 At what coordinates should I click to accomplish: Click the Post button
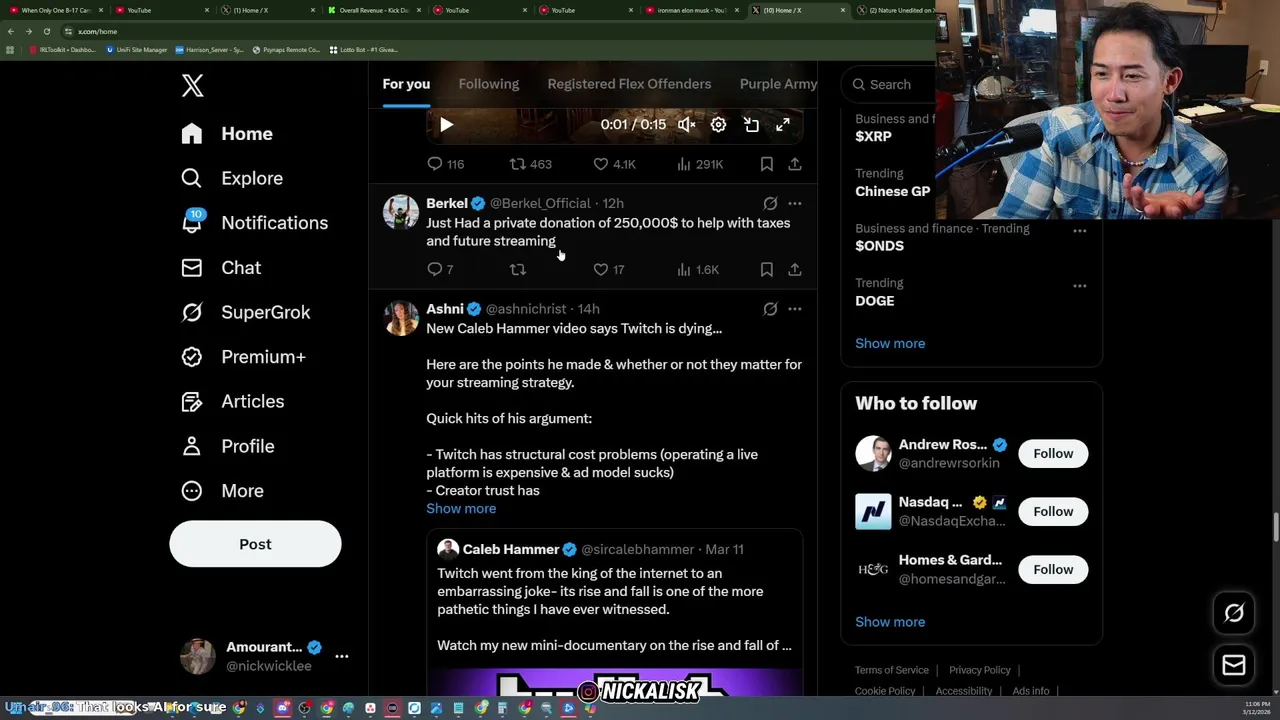(255, 544)
